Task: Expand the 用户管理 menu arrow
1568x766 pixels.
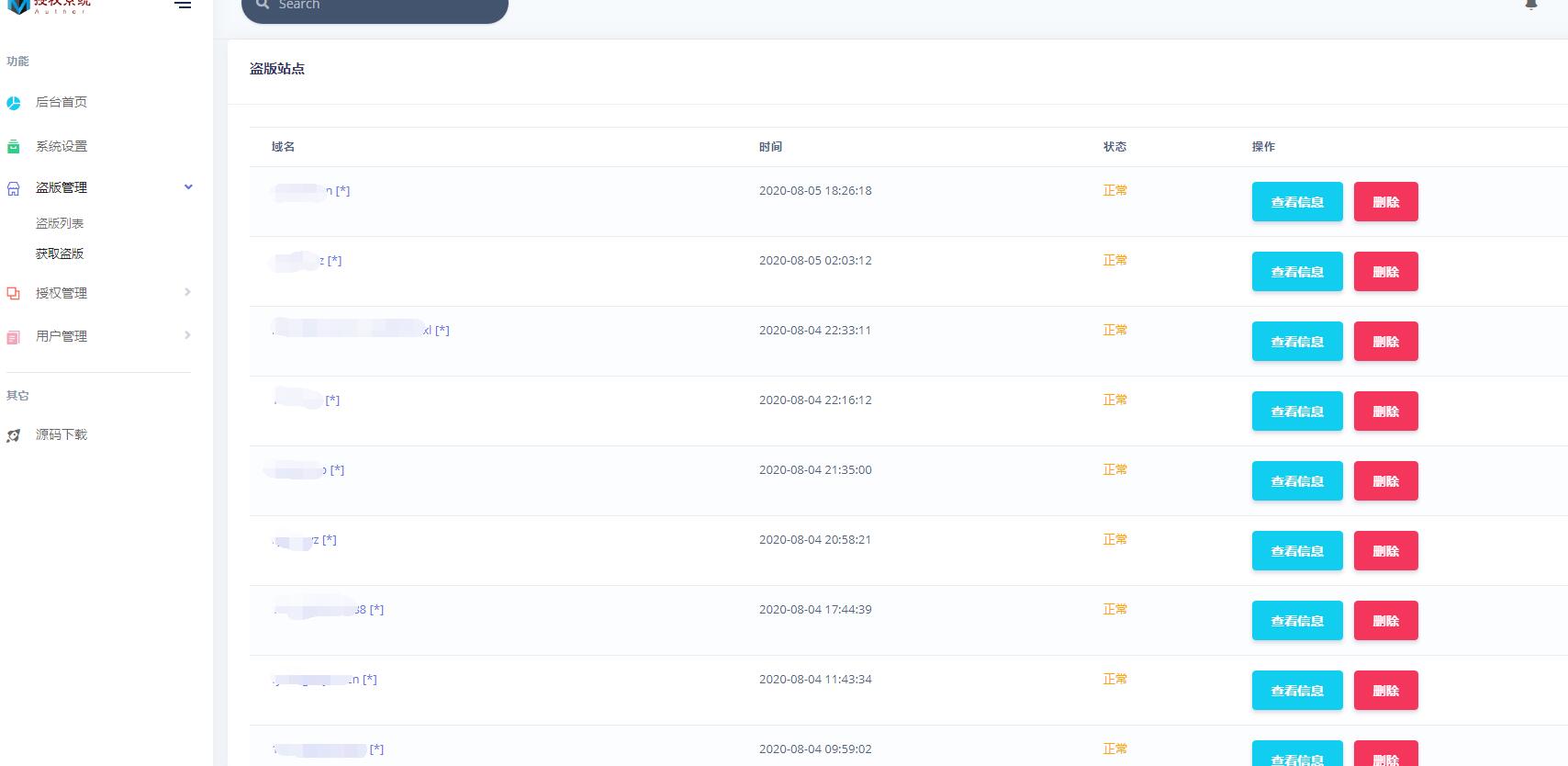Action: [187, 335]
